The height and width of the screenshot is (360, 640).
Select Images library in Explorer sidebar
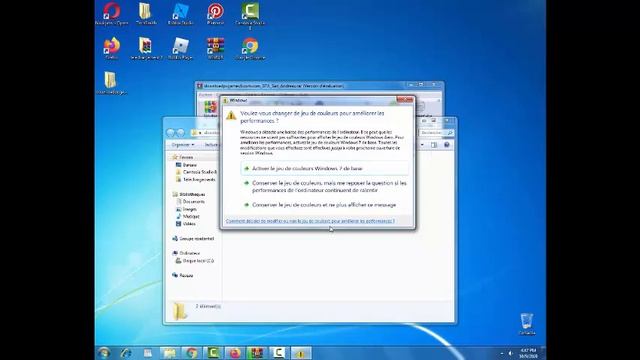(186, 209)
